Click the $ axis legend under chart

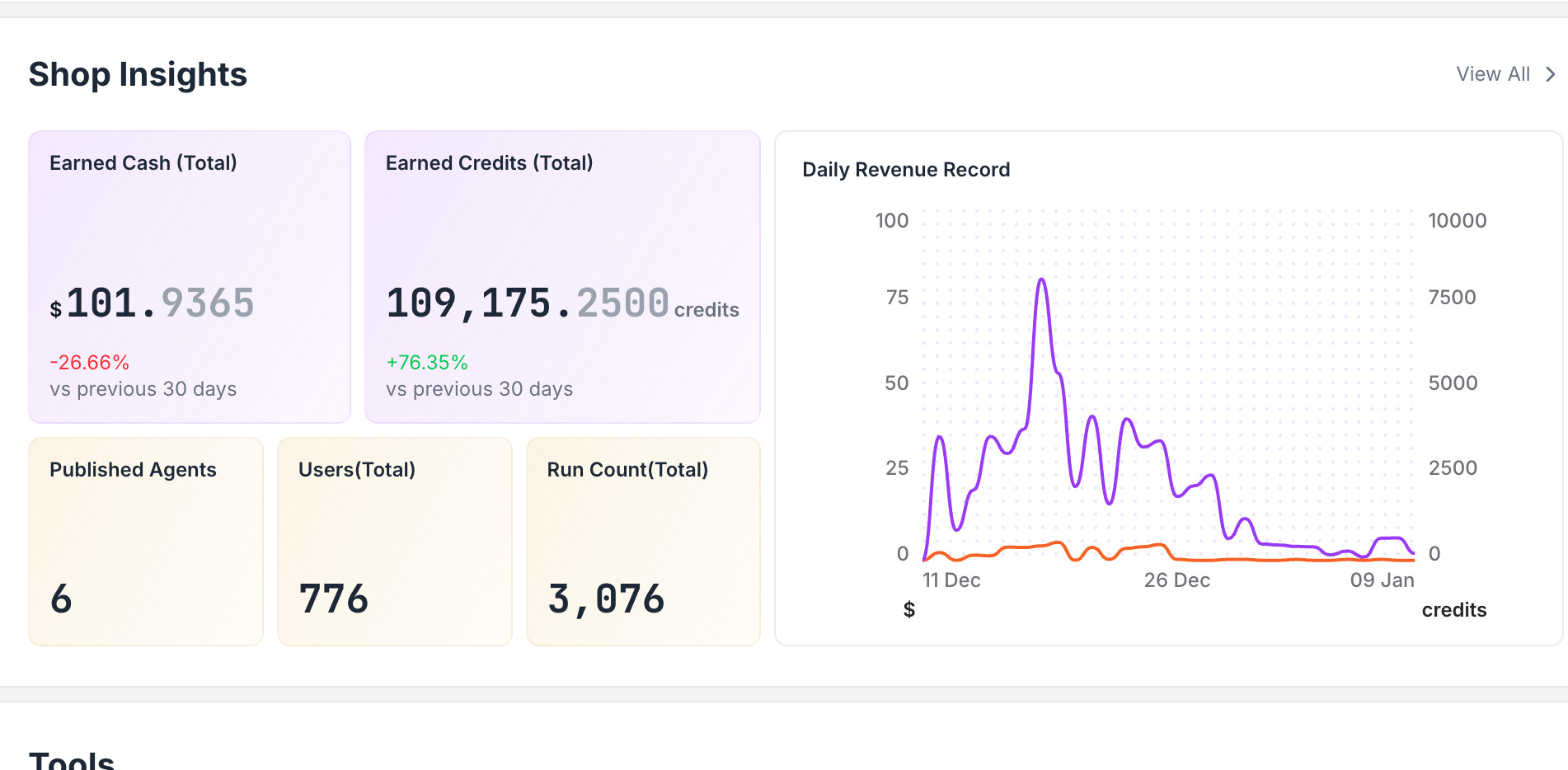909,610
